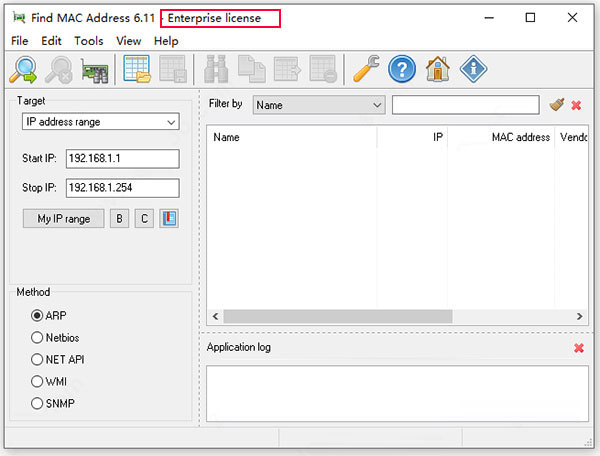Click app icon in the title bar
The width and height of the screenshot is (600, 456).
(19, 18)
